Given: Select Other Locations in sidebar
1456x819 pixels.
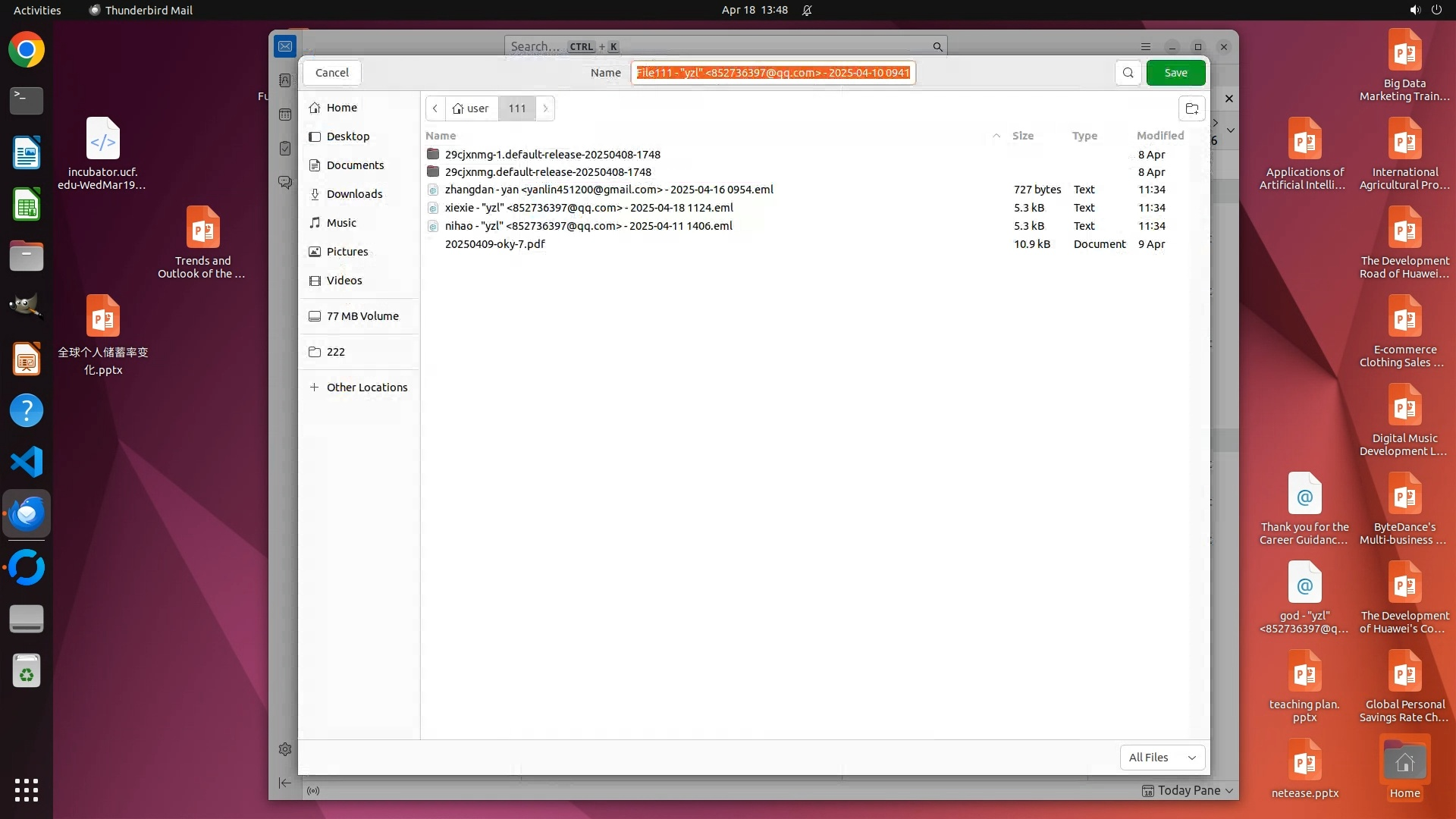Looking at the screenshot, I should coord(366,388).
